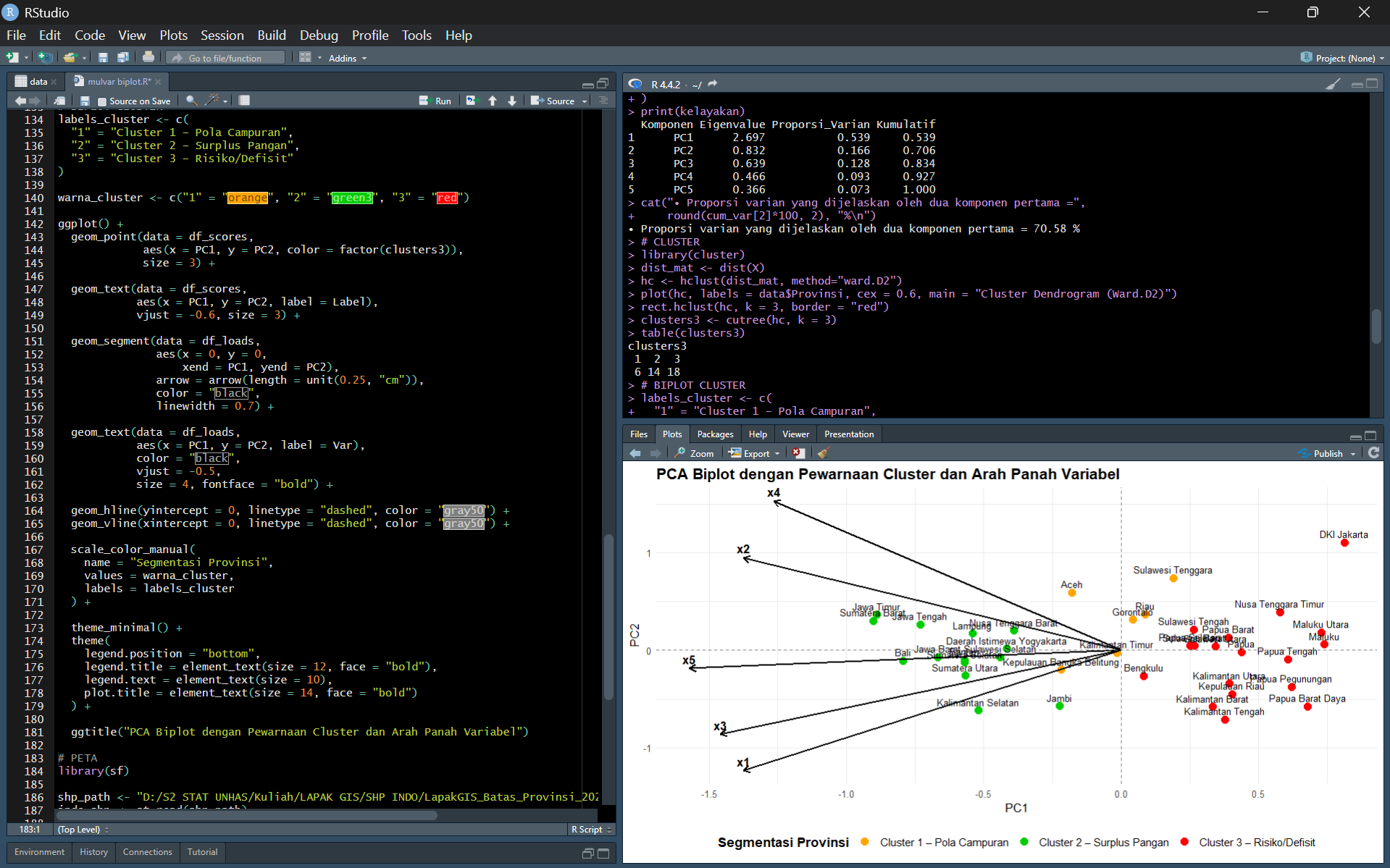Viewport: 1390px width, 868px height.
Task: Click the Run button in the editor
Action: (x=435, y=101)
